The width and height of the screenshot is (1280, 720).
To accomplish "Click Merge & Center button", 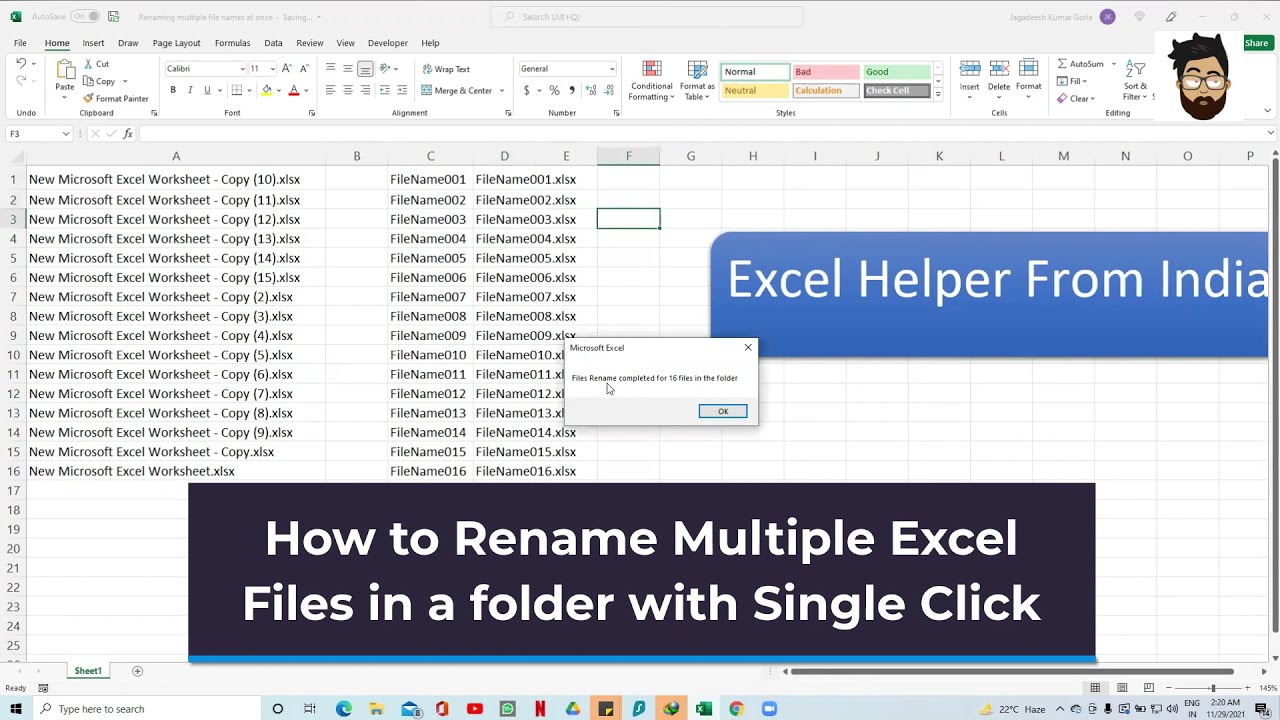I will (x=457, y=90).
